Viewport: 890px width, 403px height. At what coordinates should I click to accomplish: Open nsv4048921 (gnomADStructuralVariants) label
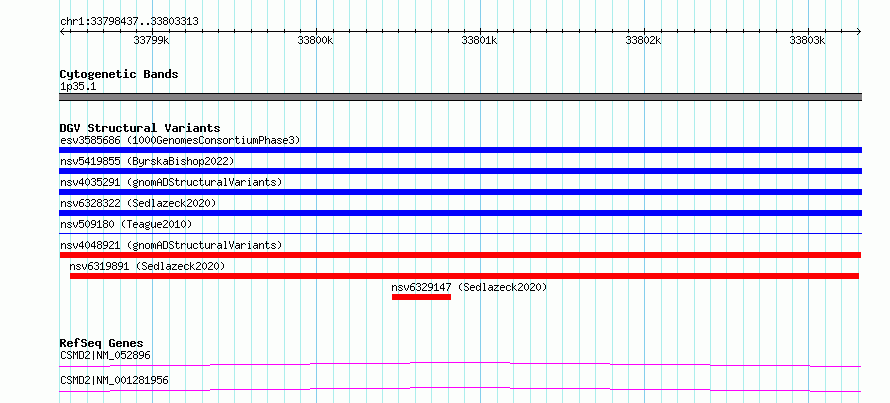point(171,245)
